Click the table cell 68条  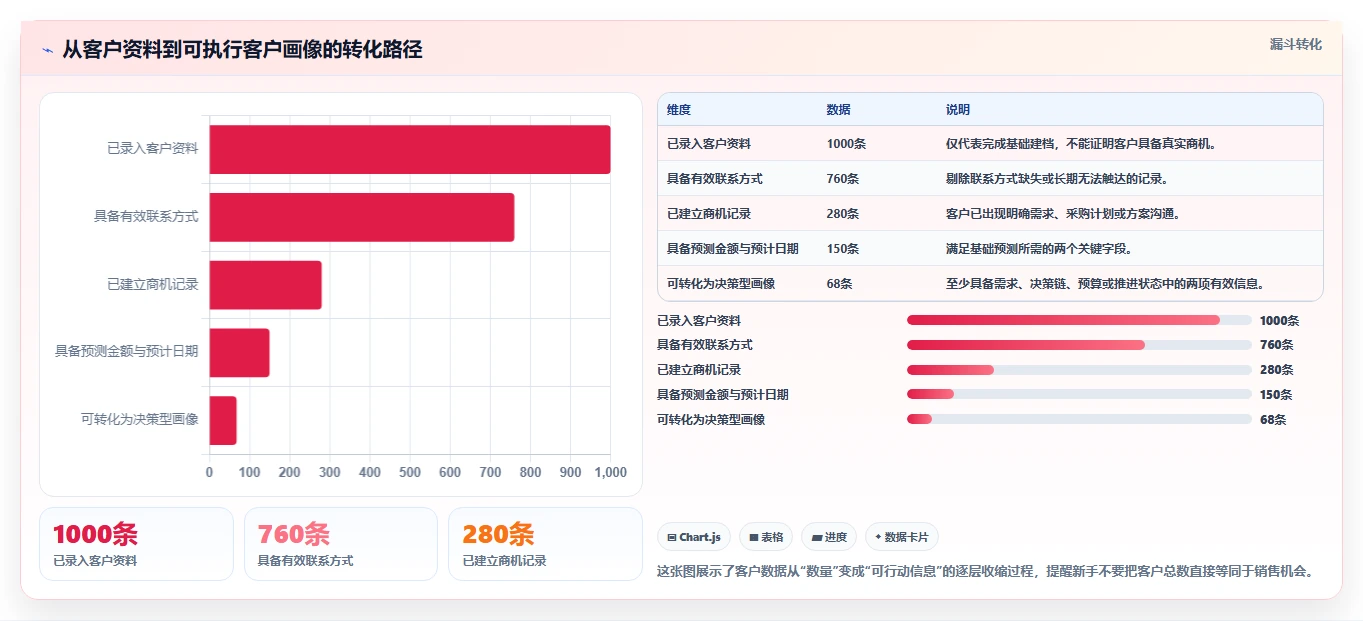tap(840, 284)
